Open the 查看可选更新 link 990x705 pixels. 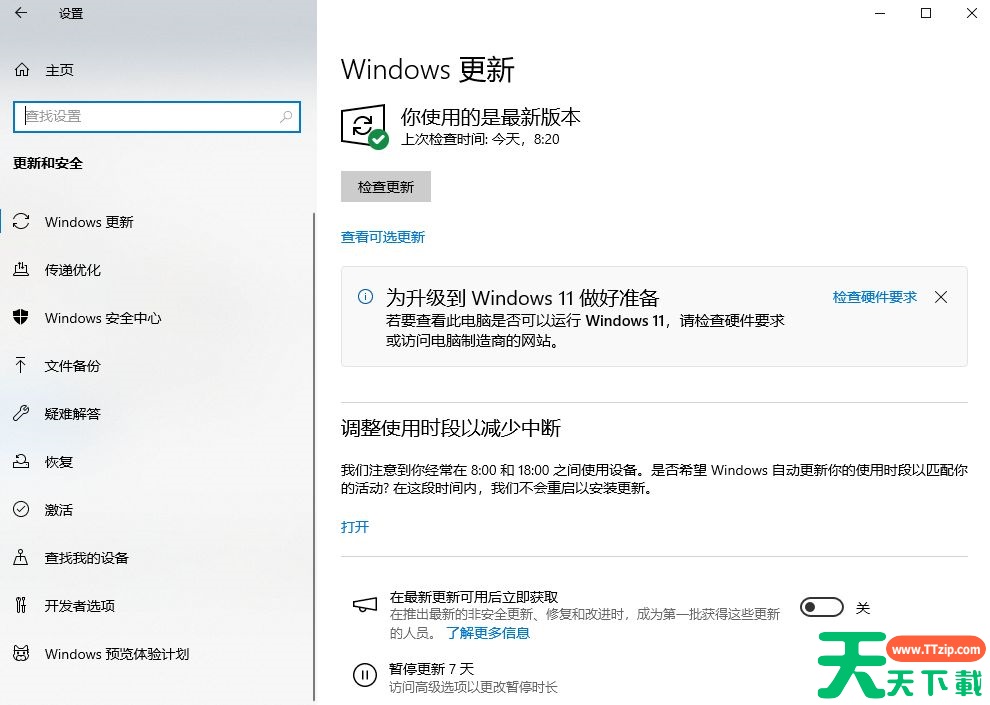coord(383,237)
